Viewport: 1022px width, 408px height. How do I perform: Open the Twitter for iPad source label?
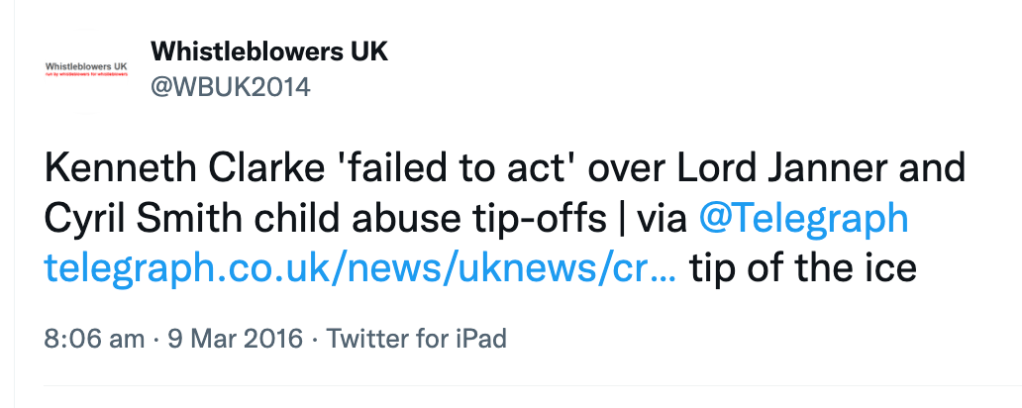click(417, 338)
